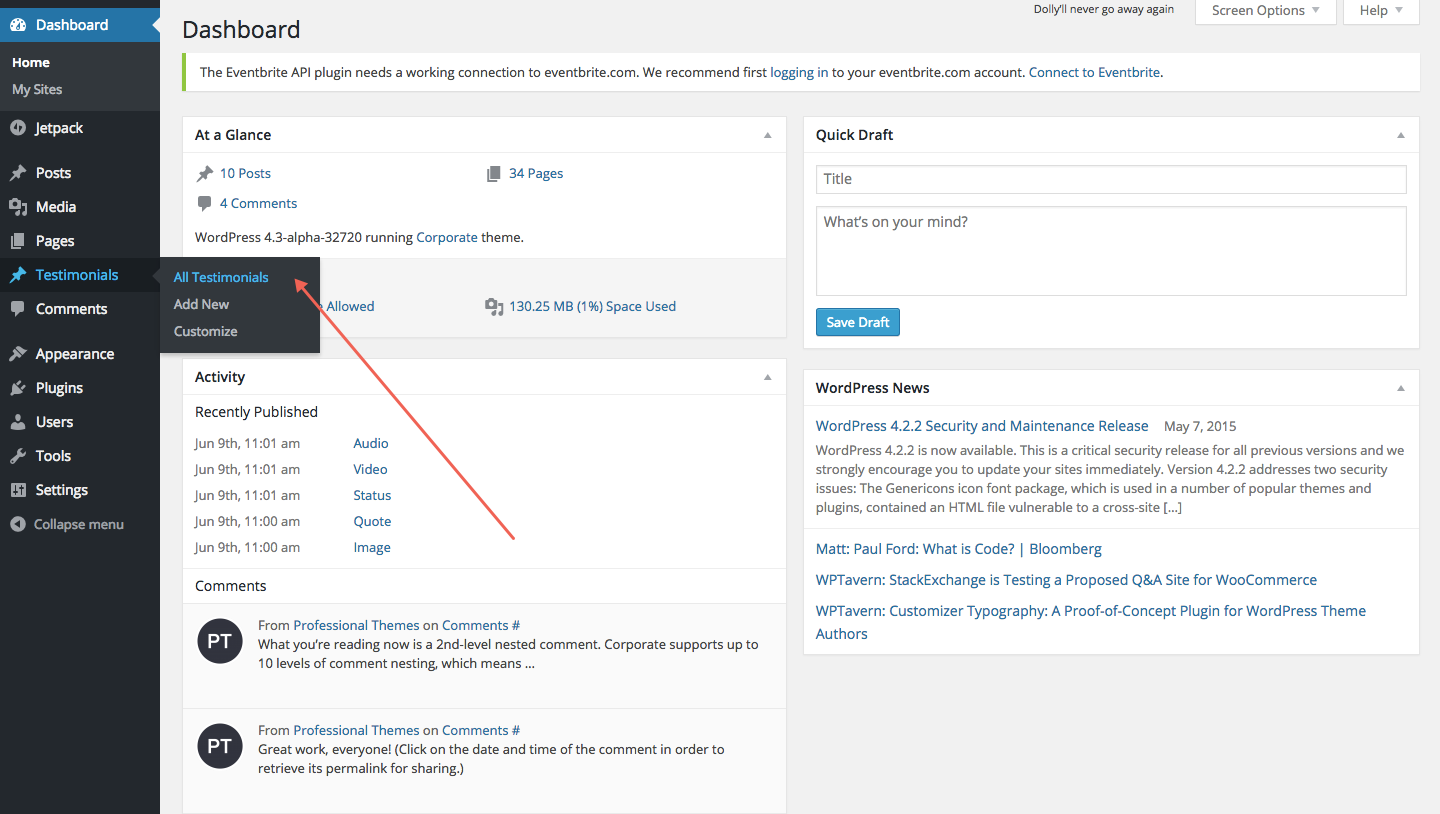Collapse the admin sidebar menu

[x=67, y=524]
